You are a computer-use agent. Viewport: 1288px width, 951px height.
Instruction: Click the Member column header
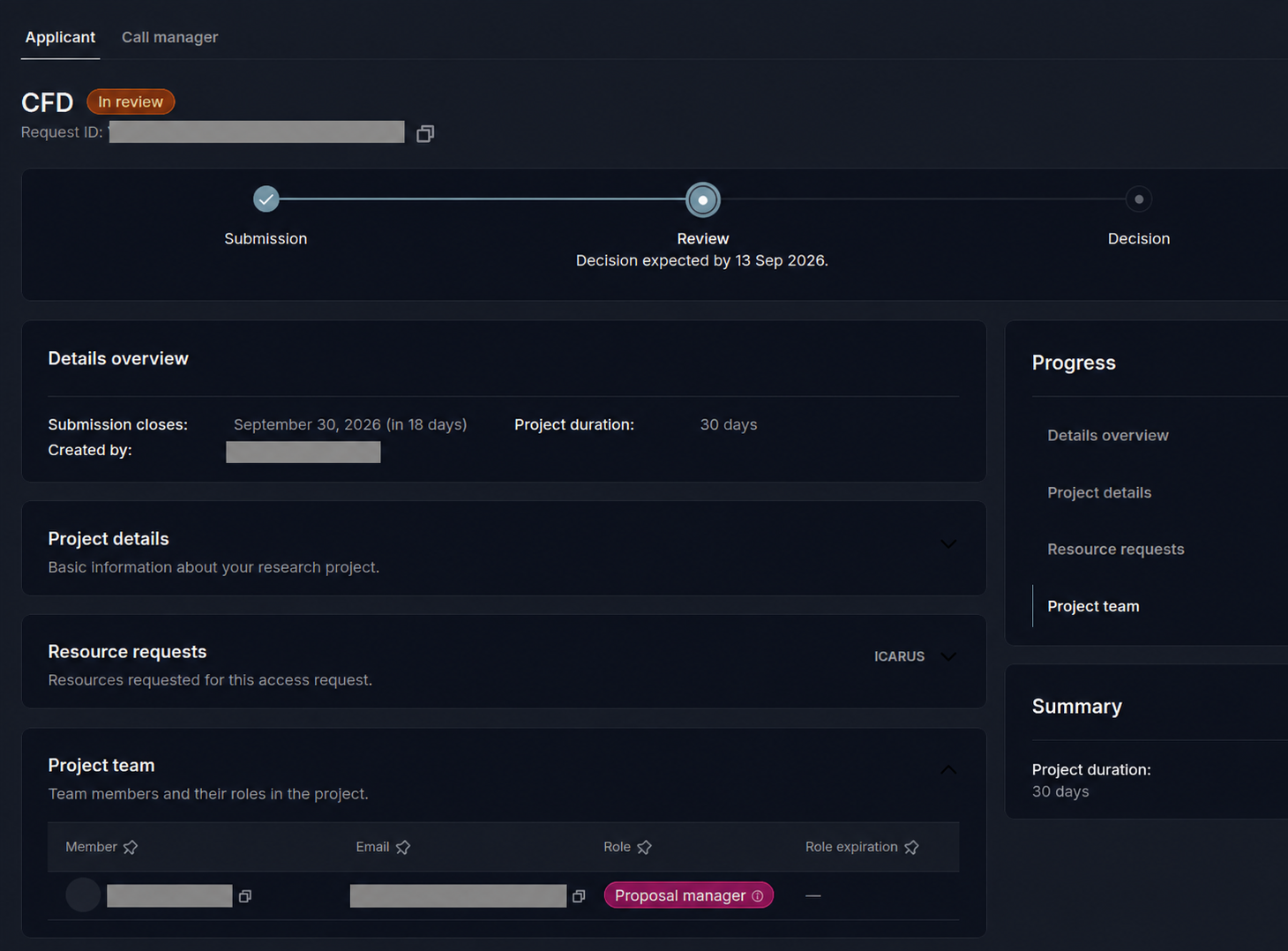point(91,847)
